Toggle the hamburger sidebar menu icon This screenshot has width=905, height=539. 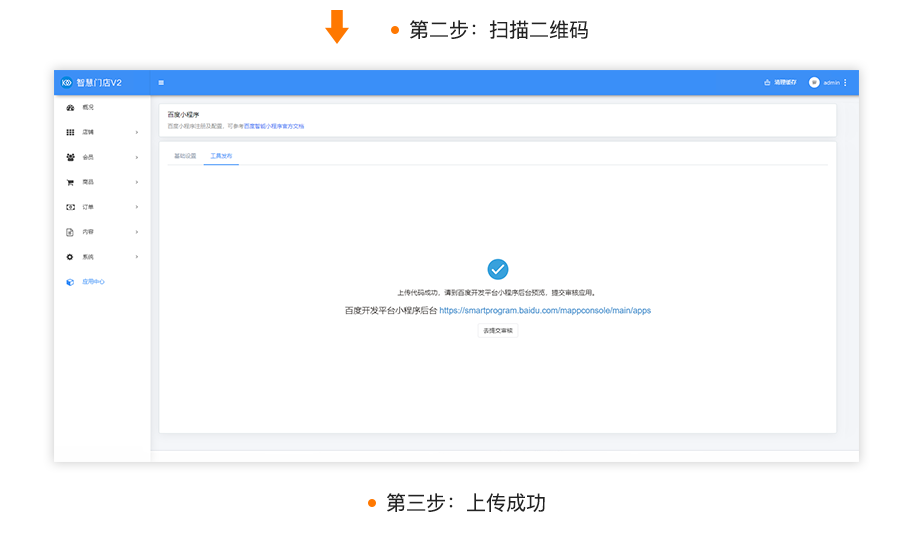[x=161, y=82]
